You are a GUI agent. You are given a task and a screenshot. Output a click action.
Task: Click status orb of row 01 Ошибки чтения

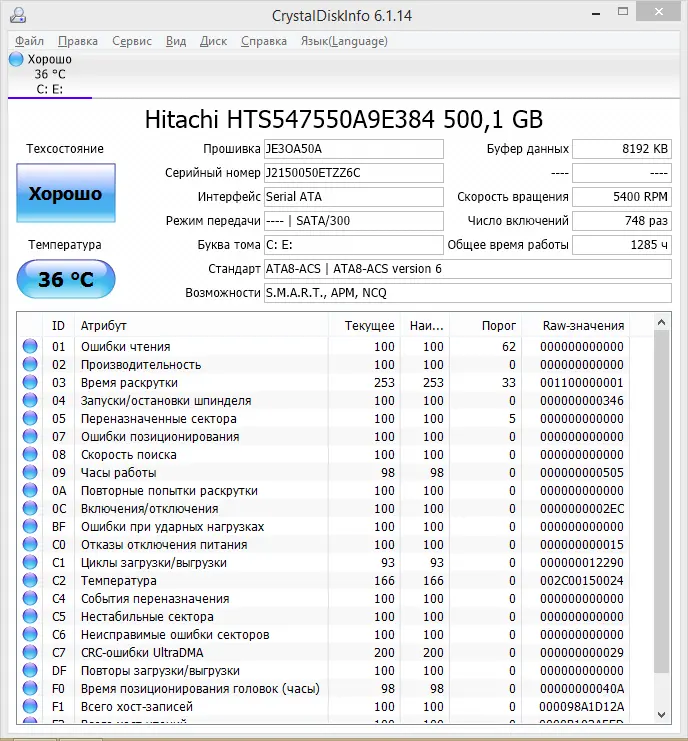(x=30, y=346)
